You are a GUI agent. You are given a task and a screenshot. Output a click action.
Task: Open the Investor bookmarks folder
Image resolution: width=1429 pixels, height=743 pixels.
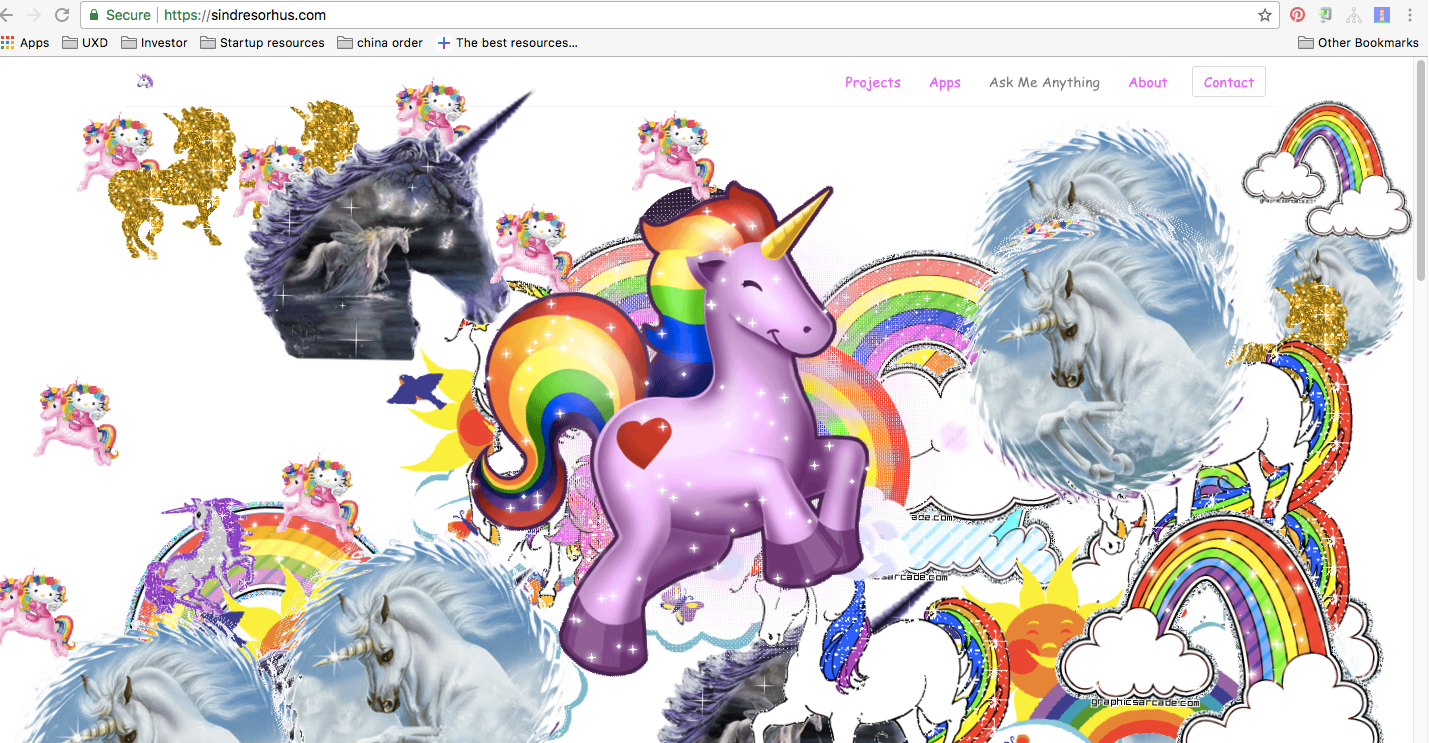click(154, 43)
